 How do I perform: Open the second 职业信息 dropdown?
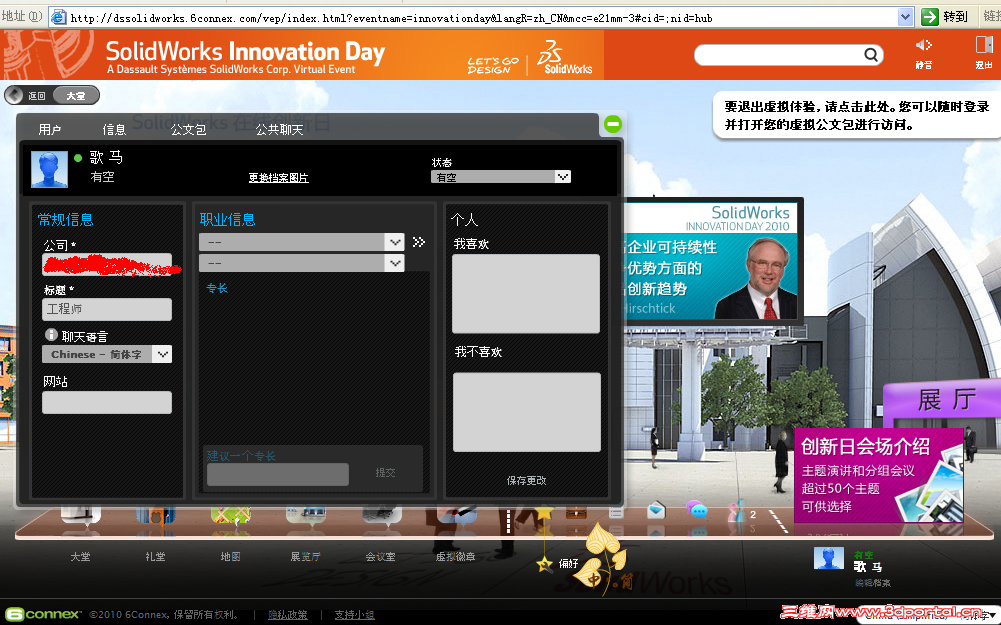click(x=301, y=262)
